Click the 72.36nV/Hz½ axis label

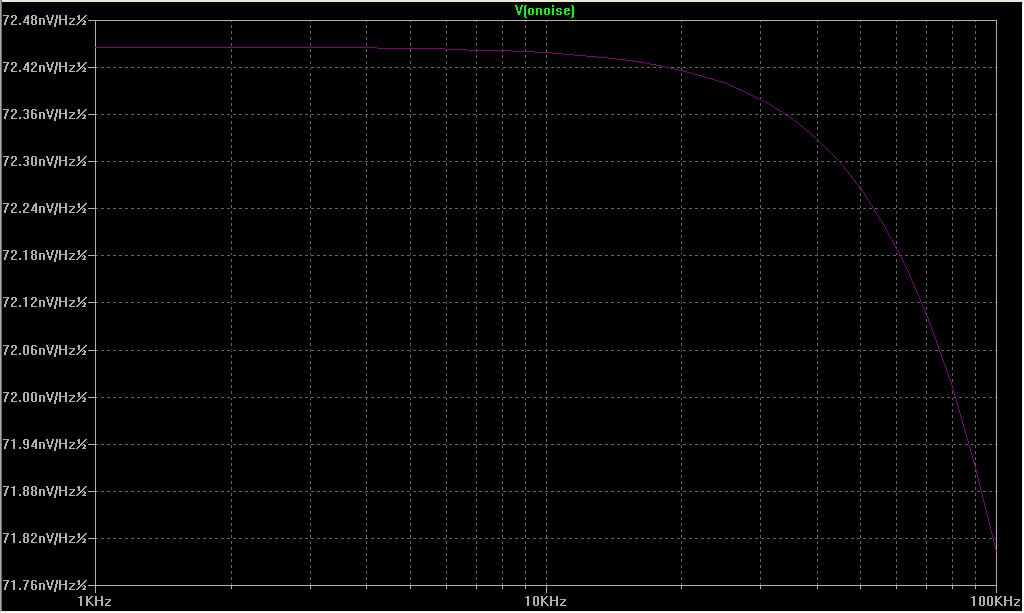44,114
